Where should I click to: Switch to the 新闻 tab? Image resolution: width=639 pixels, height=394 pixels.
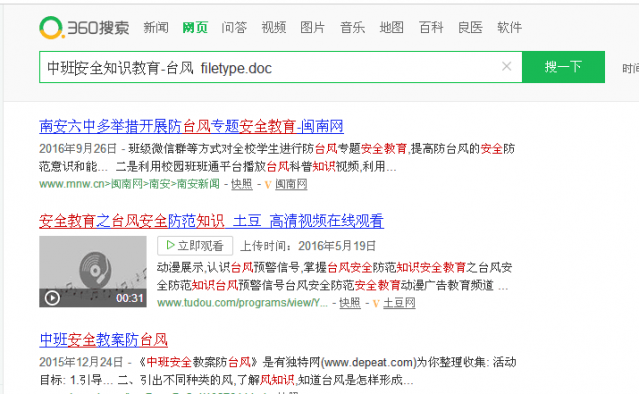pyautogui.click(x=156, y=27)
